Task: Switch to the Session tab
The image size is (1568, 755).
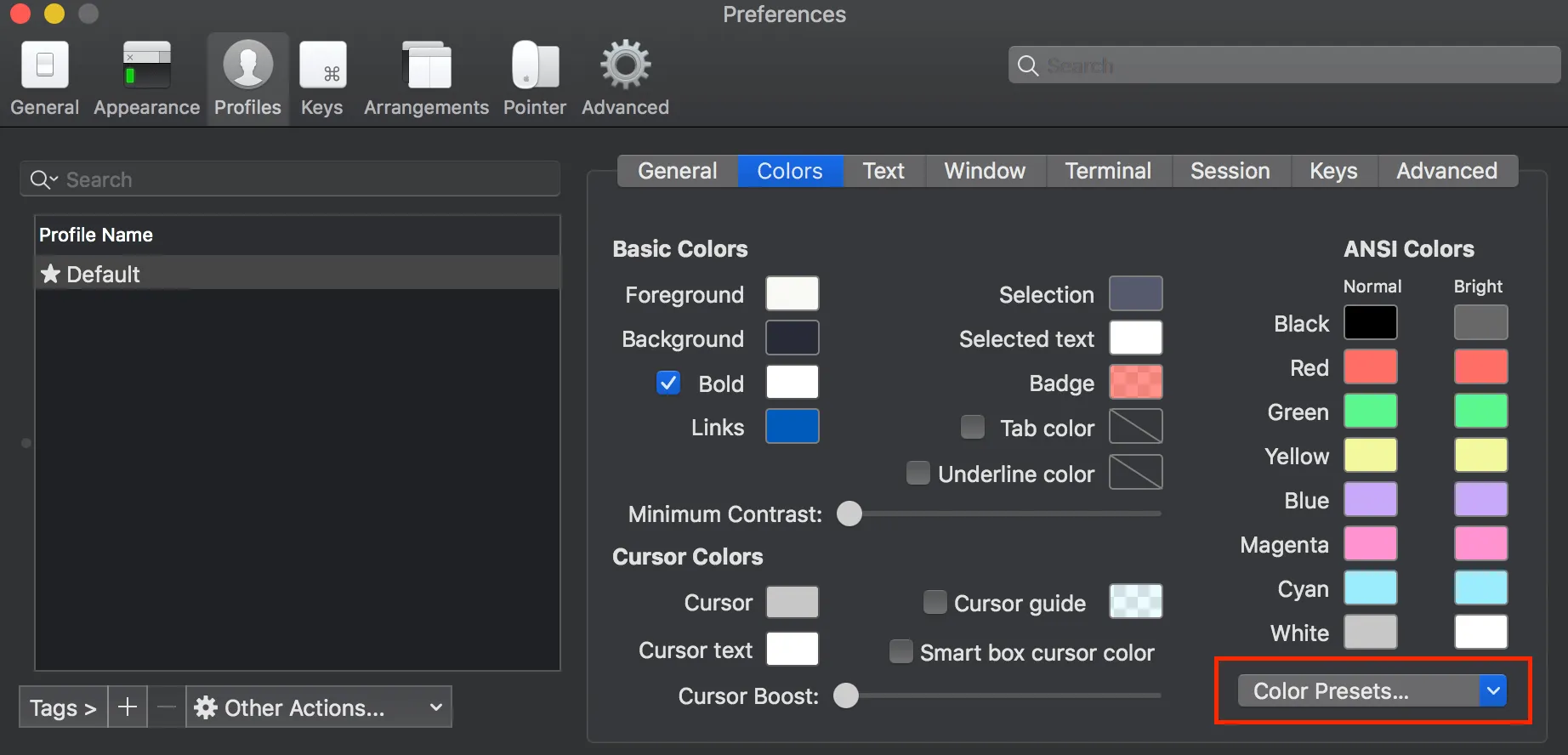Action: point(1230,171)
